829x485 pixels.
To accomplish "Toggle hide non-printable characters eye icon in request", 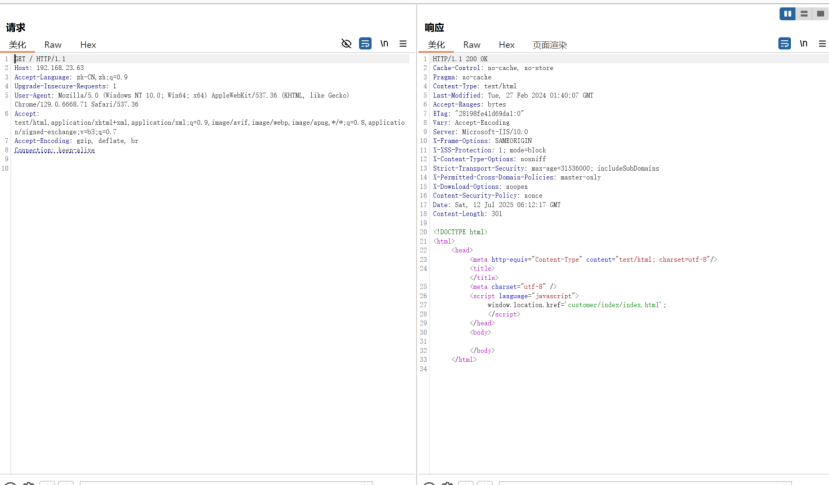I will coord(346,43).
